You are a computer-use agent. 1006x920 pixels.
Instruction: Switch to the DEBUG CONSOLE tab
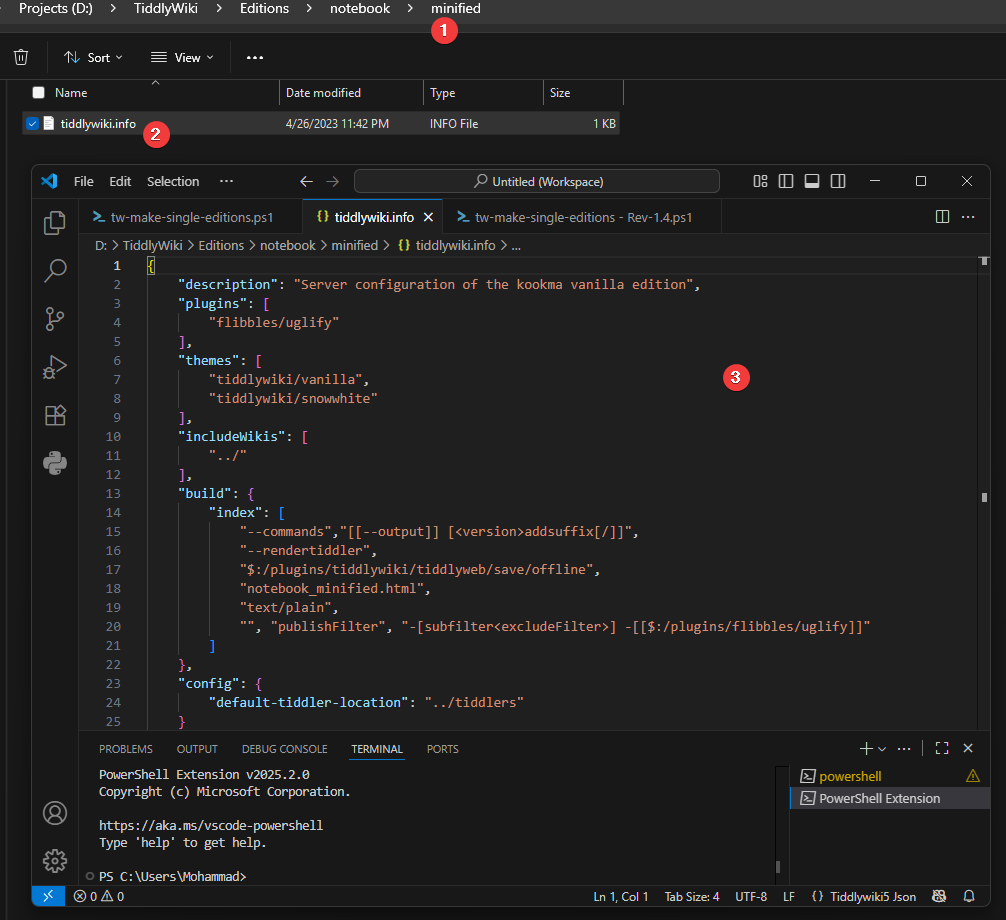coord(284,749)
